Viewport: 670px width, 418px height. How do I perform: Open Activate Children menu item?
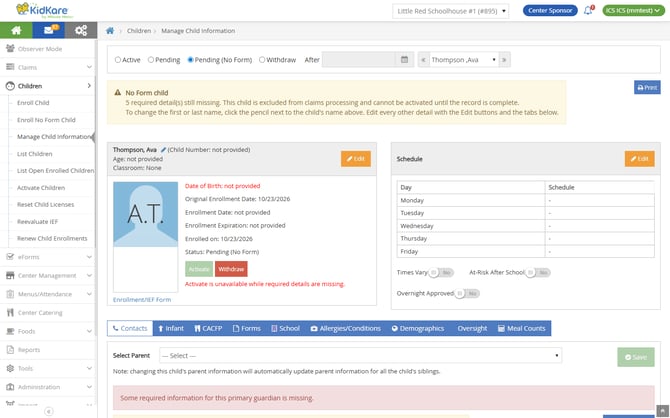[x=41, y=188]
